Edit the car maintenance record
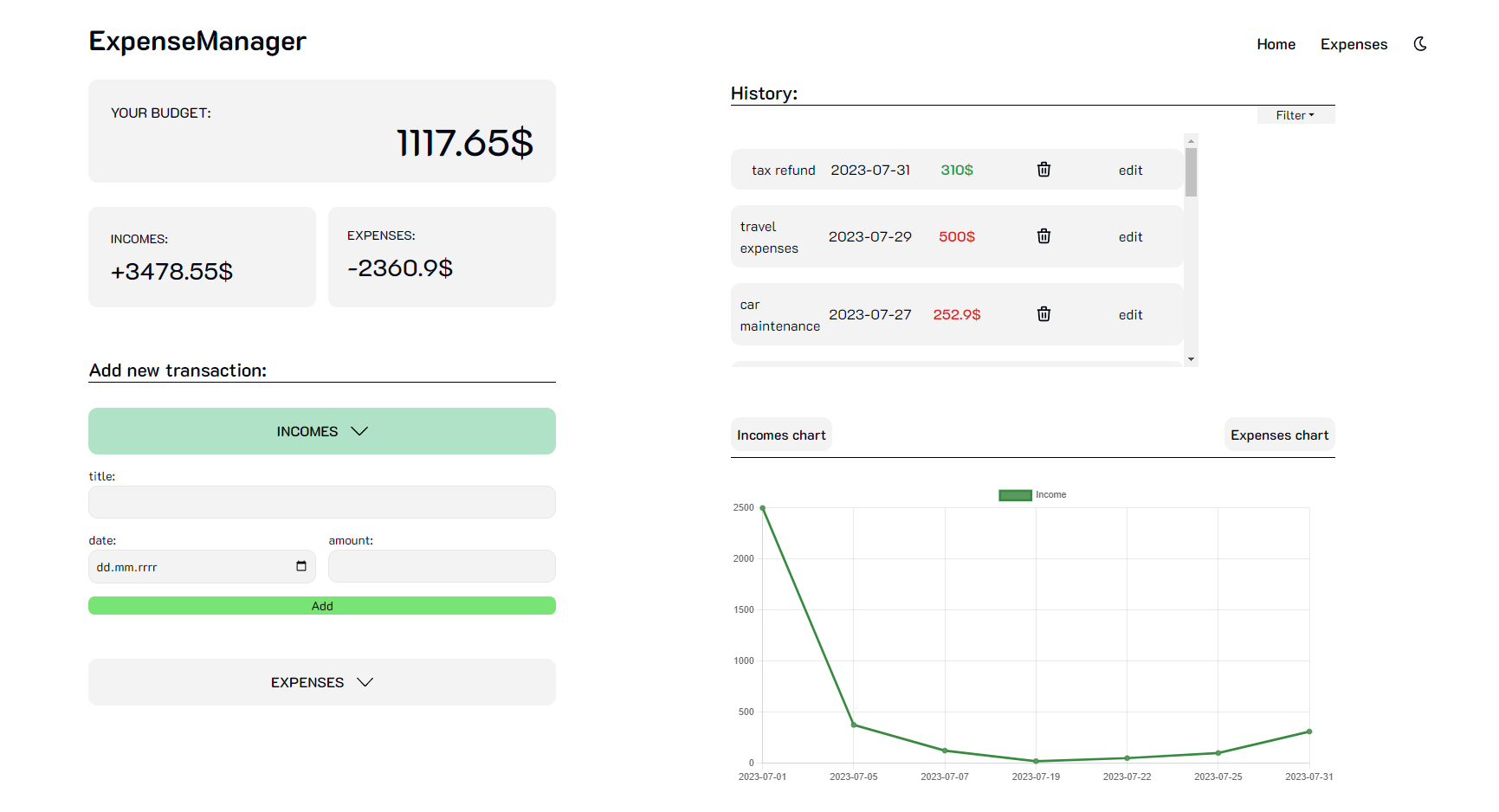Screen dimensions: 1499x812 tap(1130, 313)
